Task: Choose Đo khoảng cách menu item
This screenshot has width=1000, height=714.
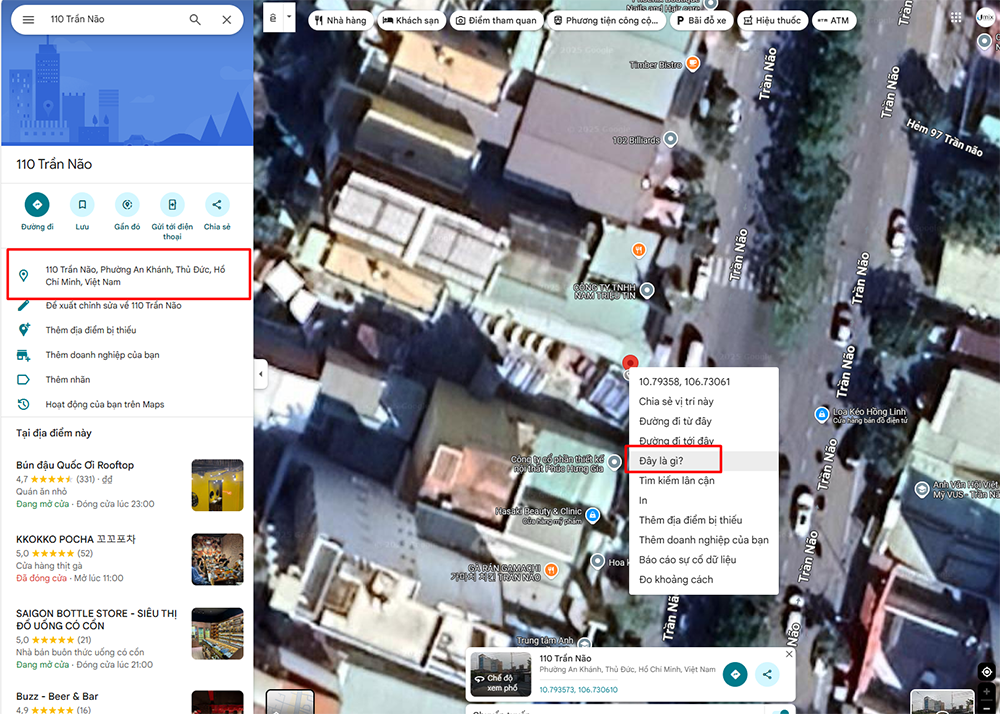Action: [x=703, y=579]
